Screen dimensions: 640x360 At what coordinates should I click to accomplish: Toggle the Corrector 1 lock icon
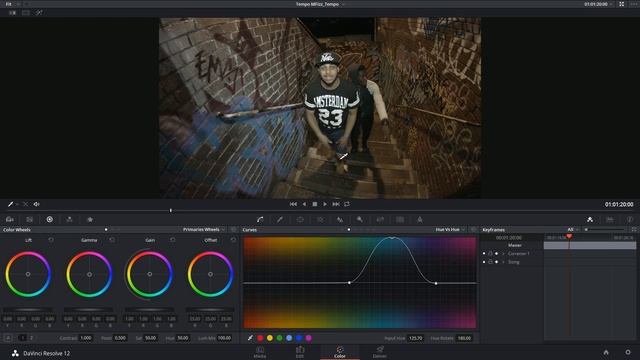click(490, 253)
